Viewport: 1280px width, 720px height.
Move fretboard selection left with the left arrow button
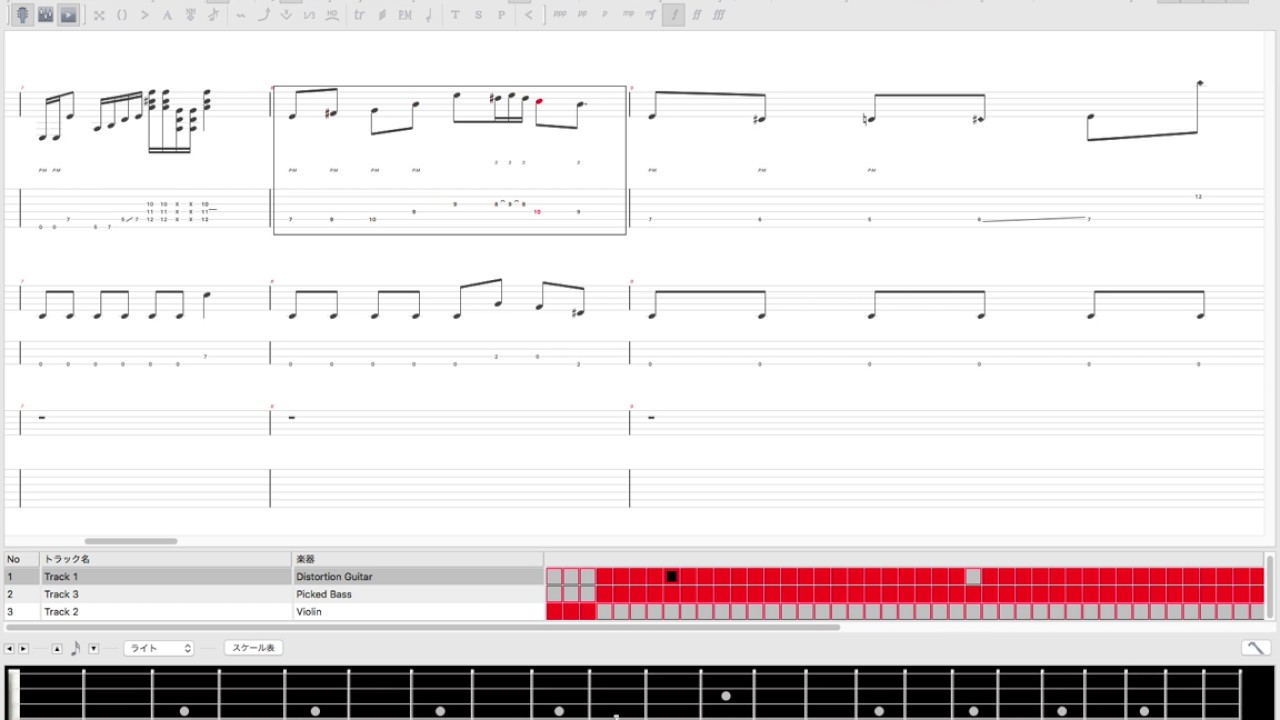pyautogui.click(x=9, y=648)
